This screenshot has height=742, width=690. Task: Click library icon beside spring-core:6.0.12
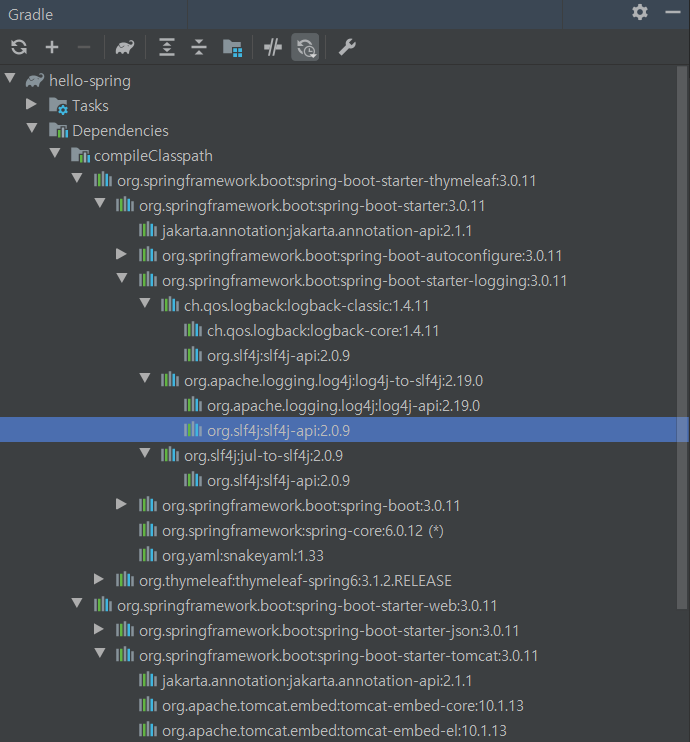click(x=148, y=530)
